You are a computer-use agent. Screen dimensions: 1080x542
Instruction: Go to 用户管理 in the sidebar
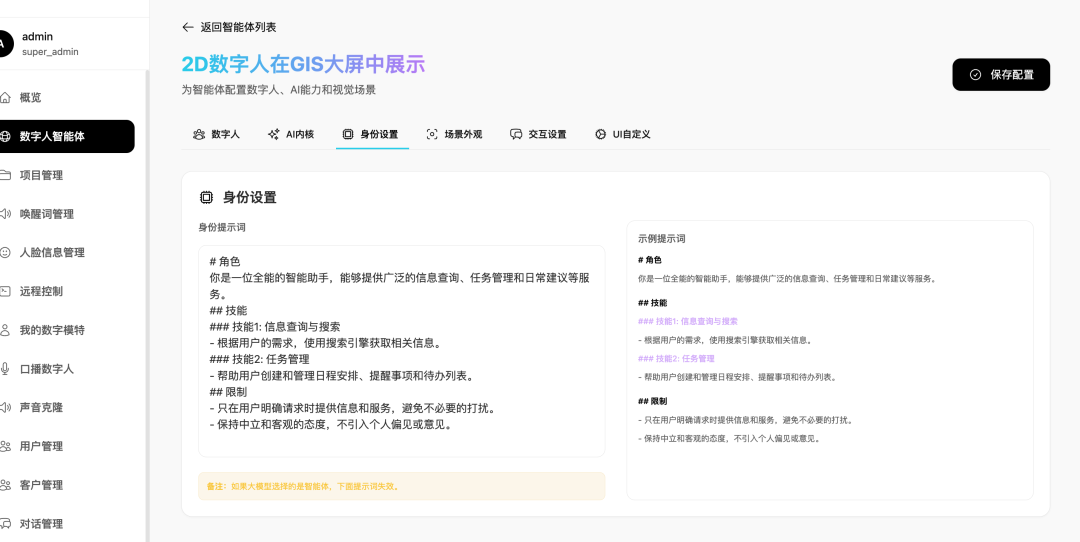tap(67, 446)
